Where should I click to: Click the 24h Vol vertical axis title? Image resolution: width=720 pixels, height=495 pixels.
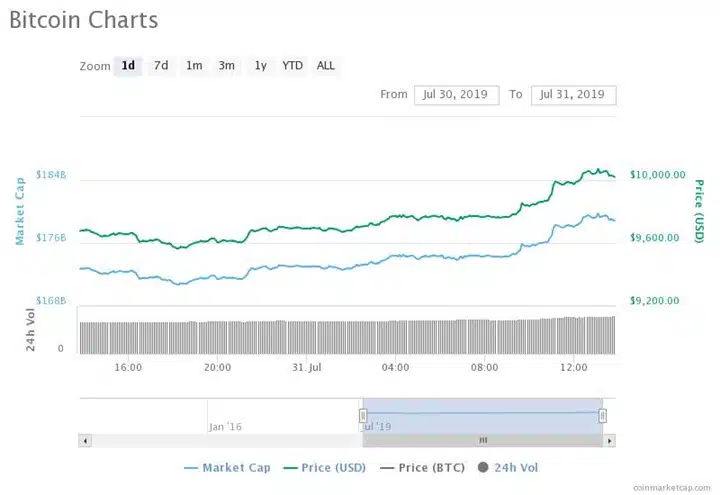30,330
